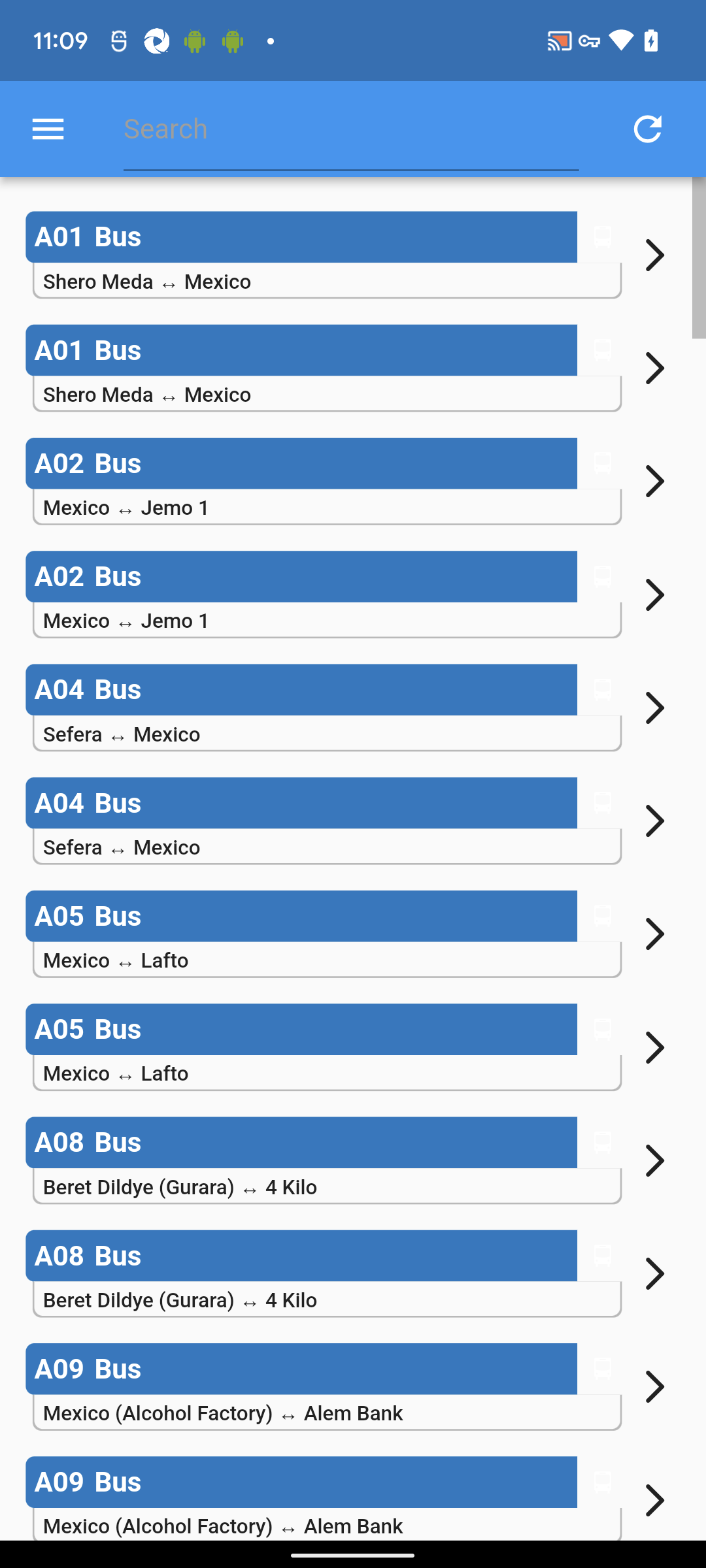This screenshot has height=1568, width=706.
Task: Tap the bus icon on the first A04 row
Action: click(602, 689)
